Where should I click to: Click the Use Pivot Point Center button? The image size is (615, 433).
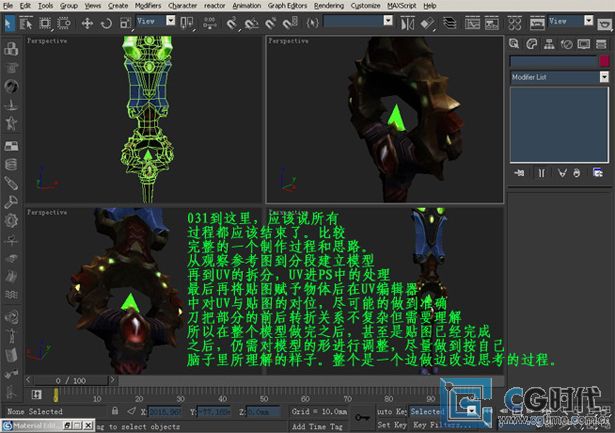pos(187,24)
